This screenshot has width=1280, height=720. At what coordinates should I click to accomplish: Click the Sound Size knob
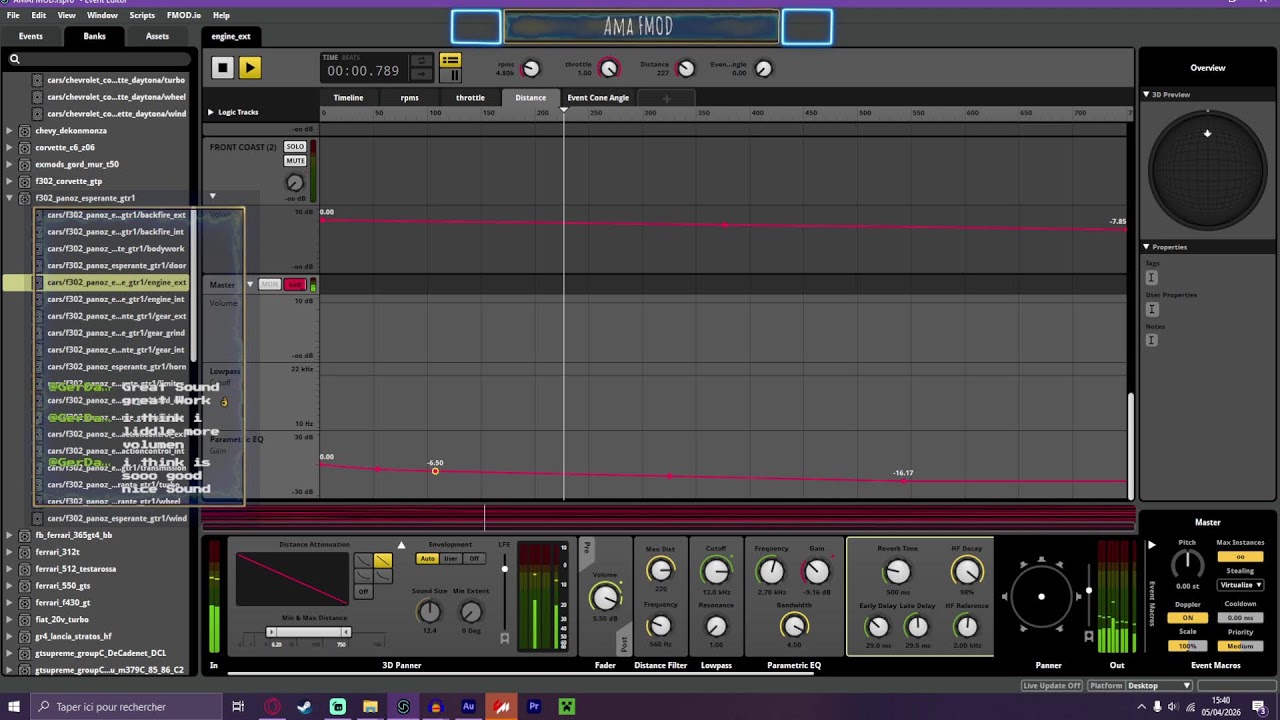tap(429, 612)
